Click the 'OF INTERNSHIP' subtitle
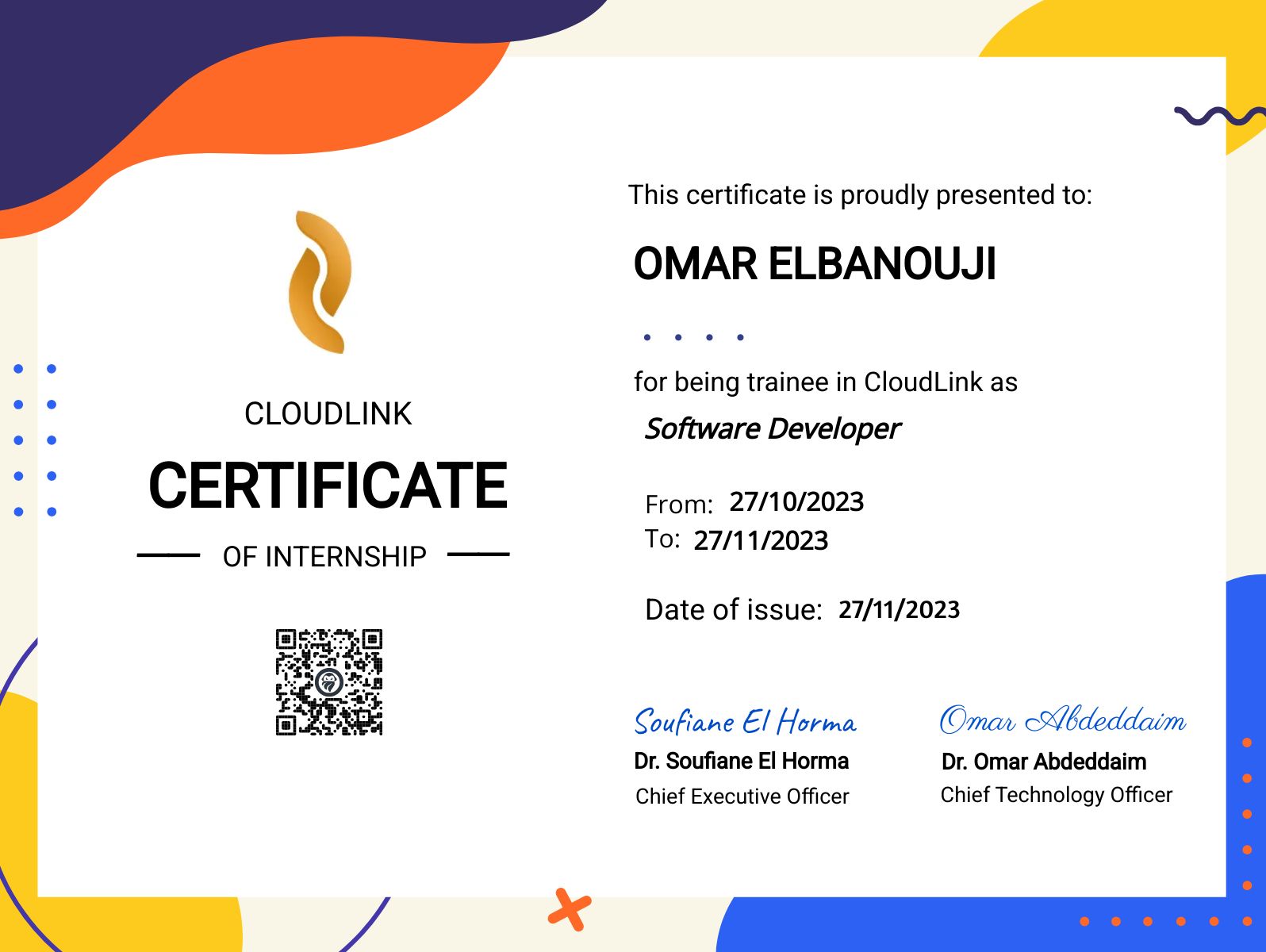The height and width of the screenshot is (952, 1266). (x=324, y=557)
